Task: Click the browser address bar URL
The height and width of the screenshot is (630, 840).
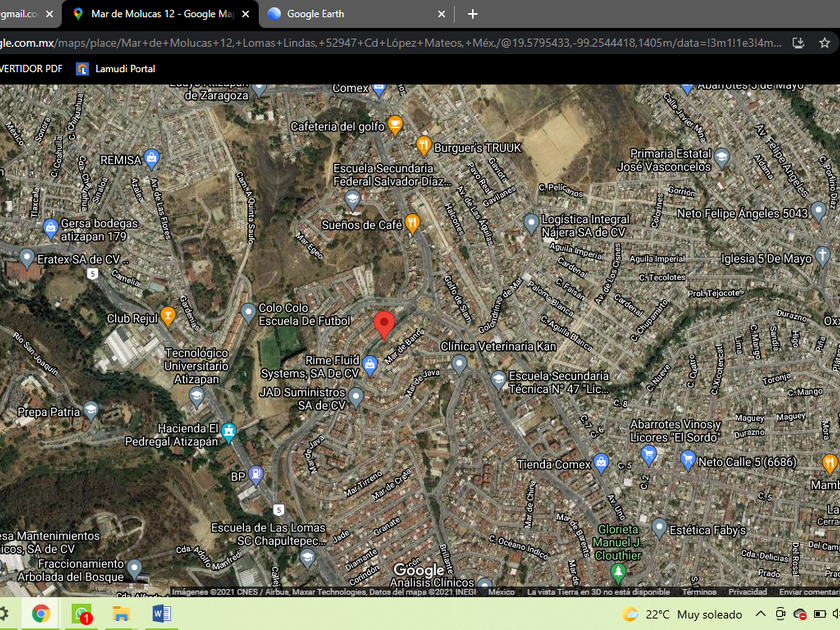Action: 391,43
